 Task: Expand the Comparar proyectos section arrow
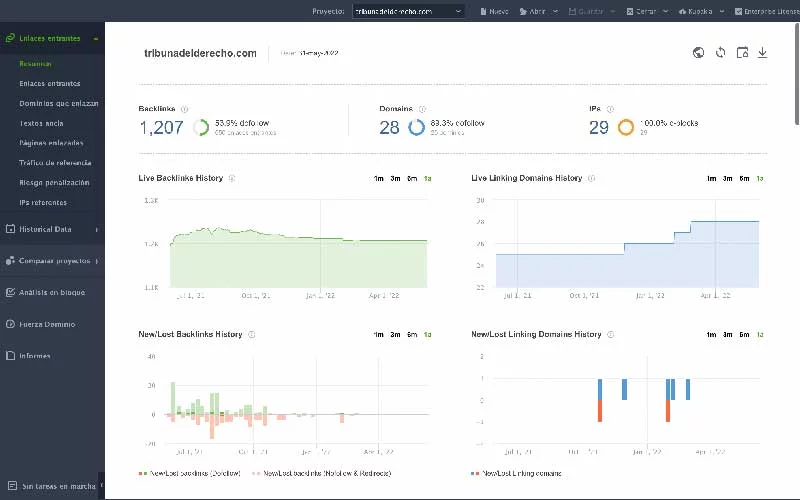[96, 261]
